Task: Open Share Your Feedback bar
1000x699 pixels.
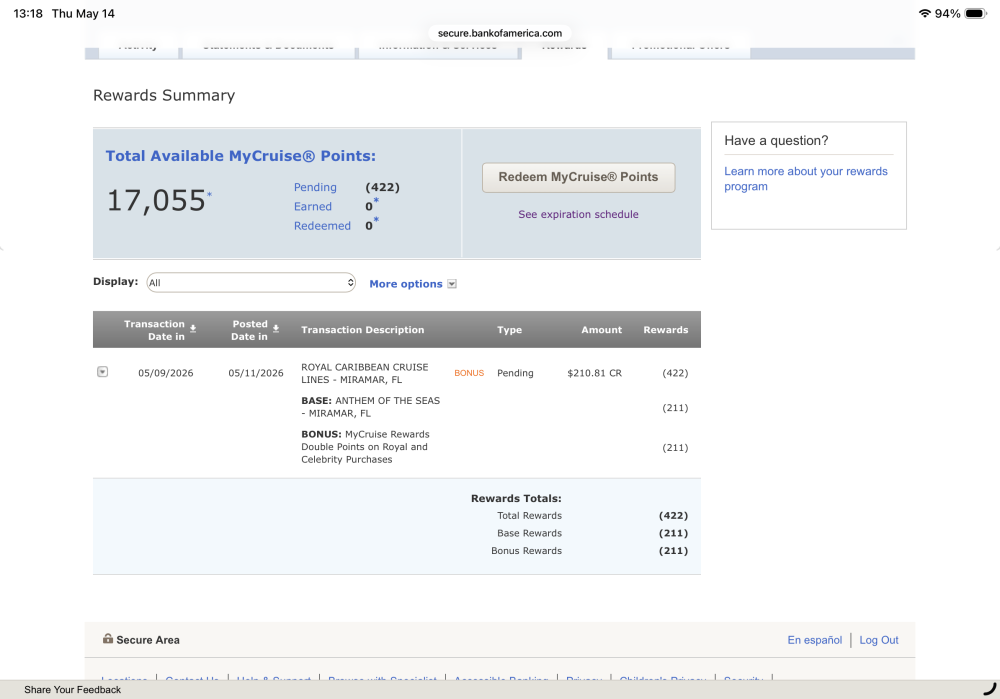Action: click(73, 689)
